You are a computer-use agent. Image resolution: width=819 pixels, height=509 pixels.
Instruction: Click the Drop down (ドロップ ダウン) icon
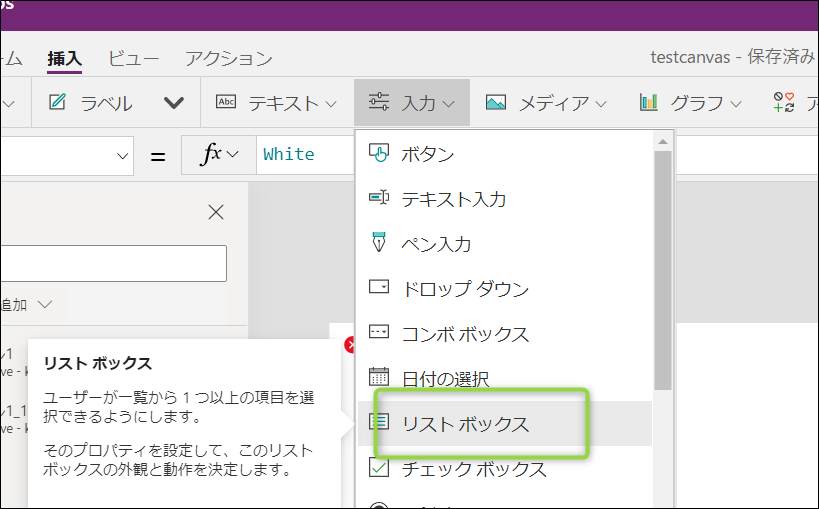pyautogui.click(x=379, y=287)
